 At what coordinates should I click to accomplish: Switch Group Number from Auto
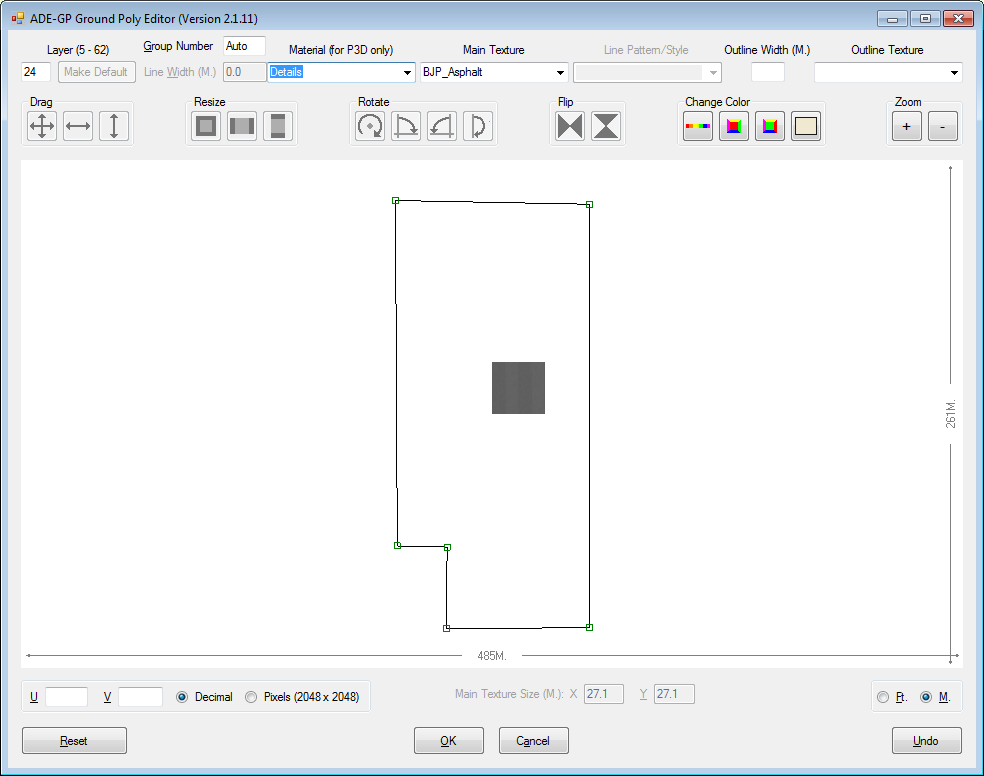243,45
